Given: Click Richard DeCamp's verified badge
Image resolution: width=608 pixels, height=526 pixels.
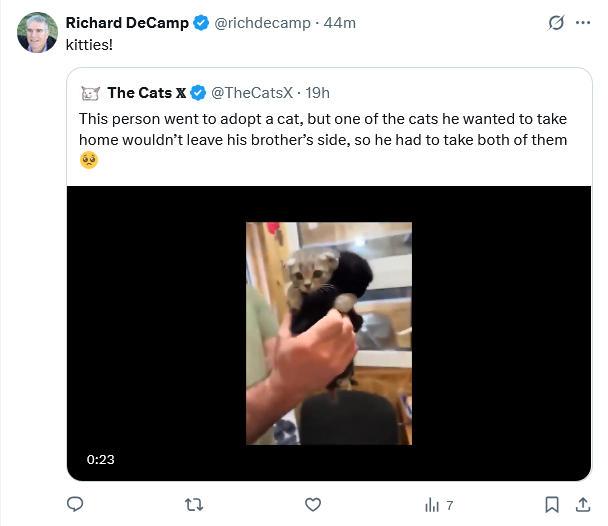Looking at the screenshot, I should [x=201, y=23].
